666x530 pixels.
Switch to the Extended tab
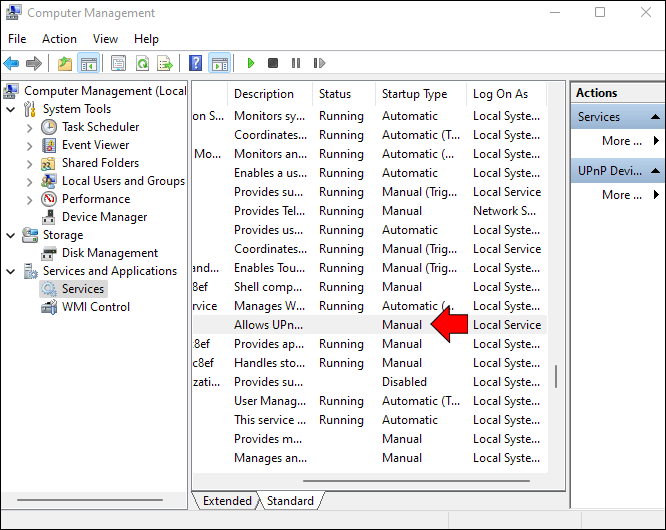[x=227, y=501]
